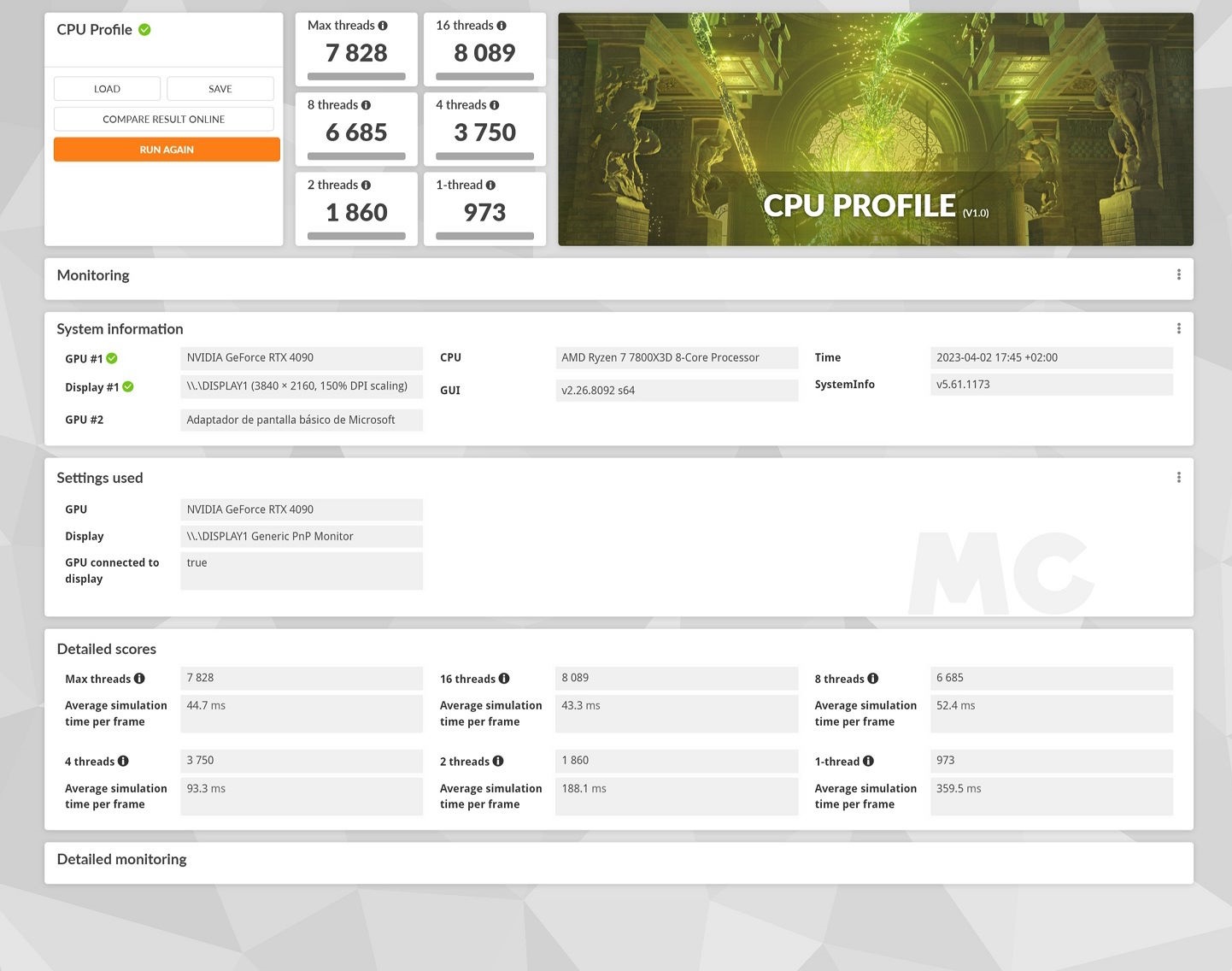Image resolution: width=1232 pixels, height=971 pixels.
Task: Click the orange RUN AGAIN button
Action: pos(167,150)
